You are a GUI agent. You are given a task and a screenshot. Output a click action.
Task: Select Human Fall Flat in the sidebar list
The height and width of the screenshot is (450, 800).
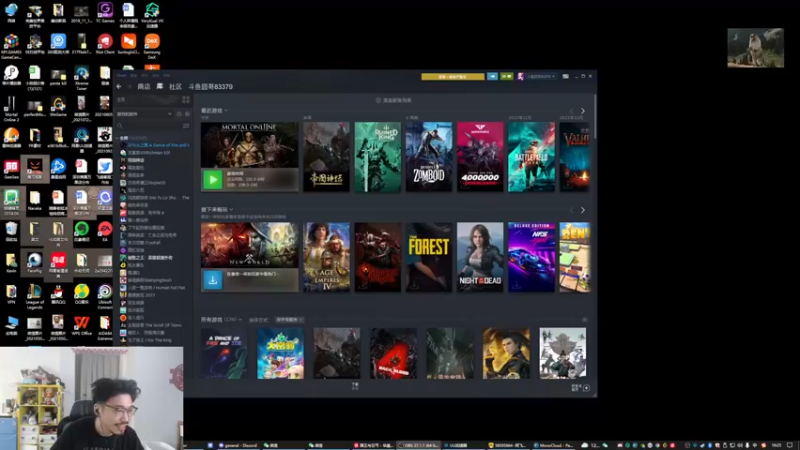tap(152, 288)
